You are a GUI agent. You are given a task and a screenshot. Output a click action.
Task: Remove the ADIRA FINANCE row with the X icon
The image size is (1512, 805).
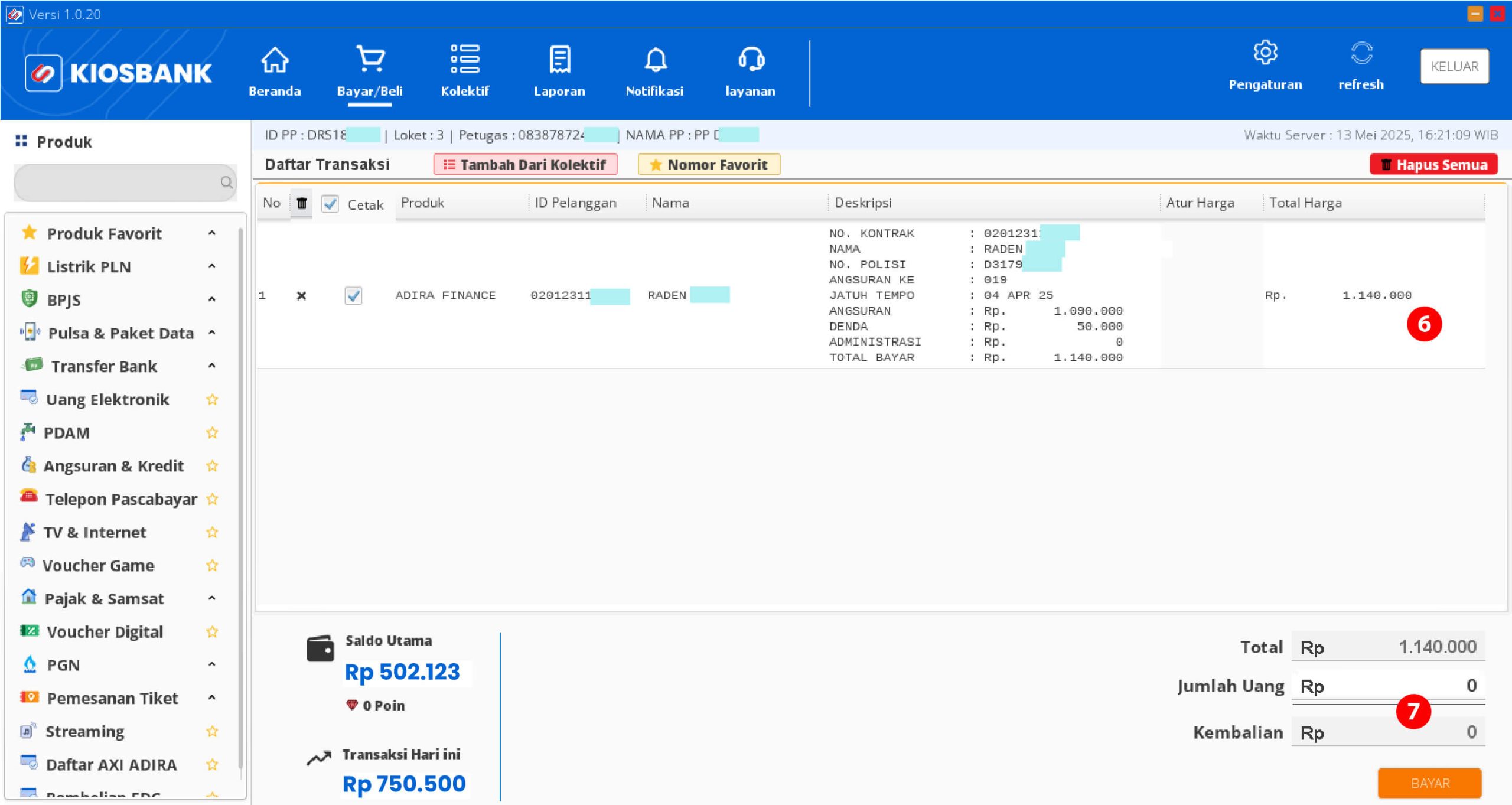pos(302,295)
